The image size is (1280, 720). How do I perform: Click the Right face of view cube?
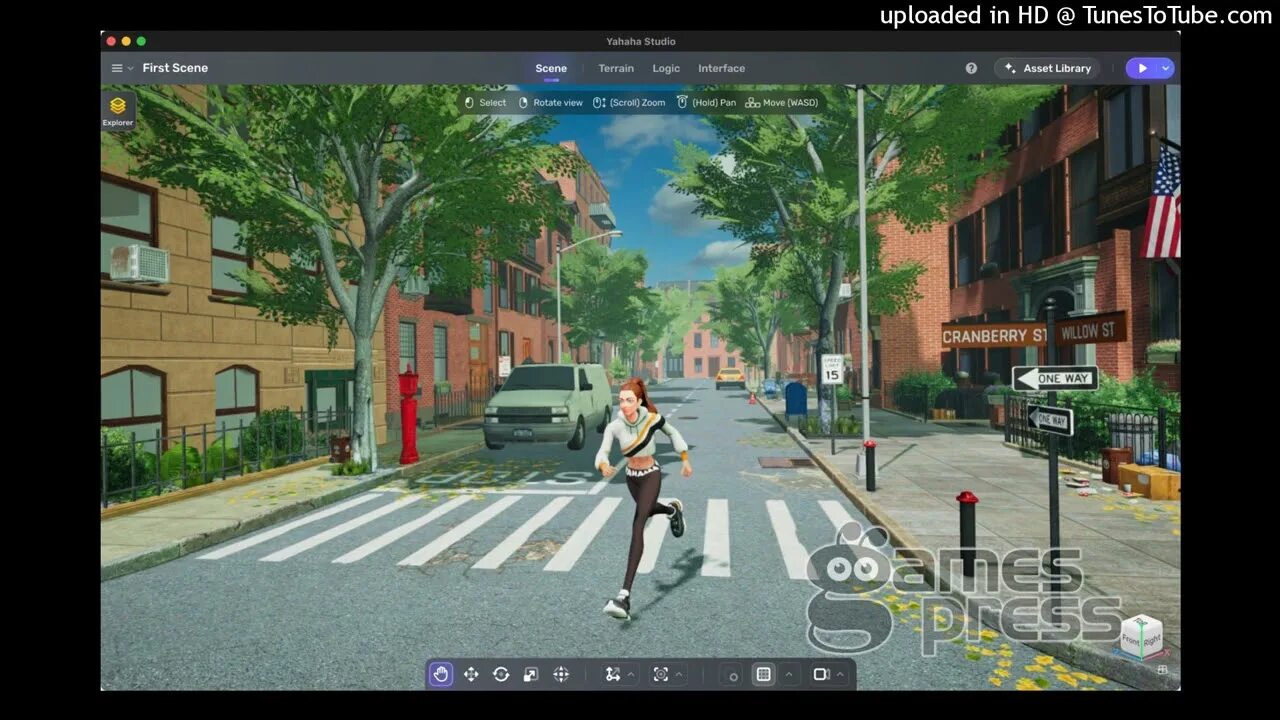(1152, 640)
